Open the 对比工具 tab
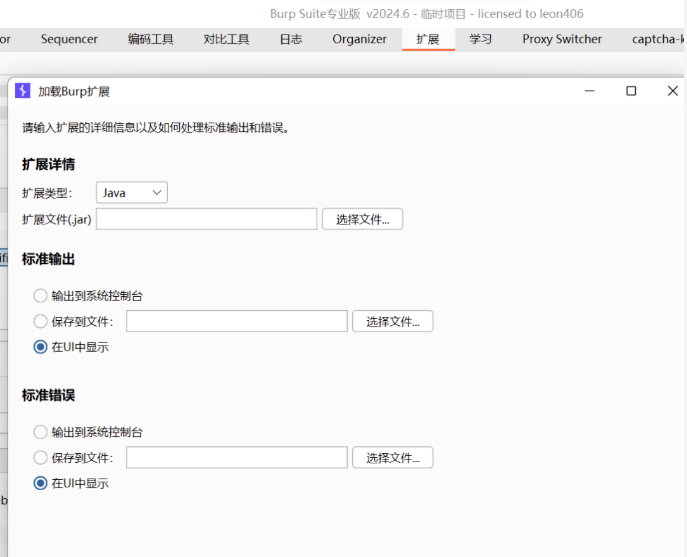The height and width of the screenshot is (557, 687). click(227, 39)
